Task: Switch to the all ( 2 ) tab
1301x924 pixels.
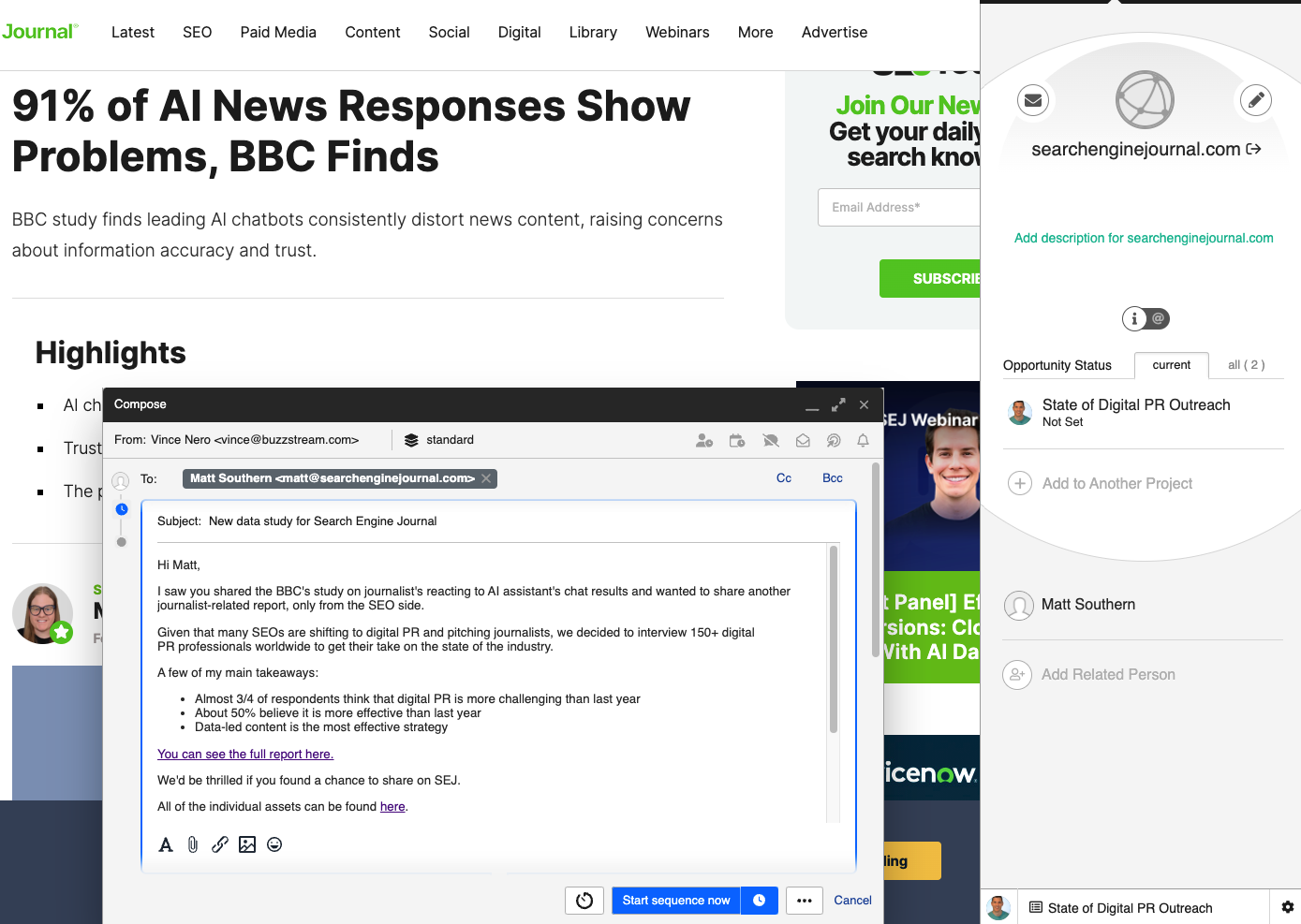Action: coord(1247,365)
